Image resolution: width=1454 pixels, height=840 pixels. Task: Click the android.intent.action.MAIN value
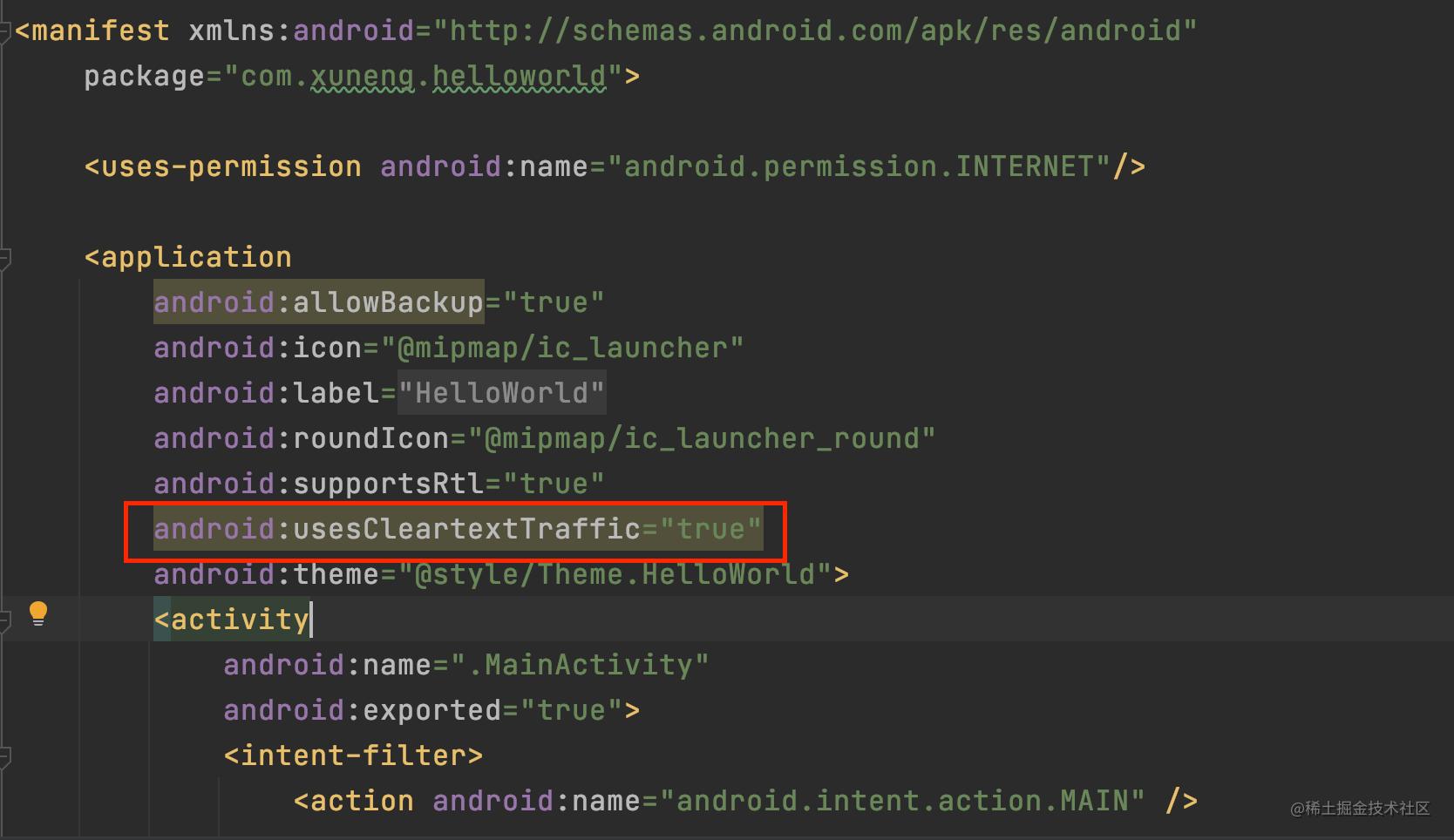(x=902, y=801)
